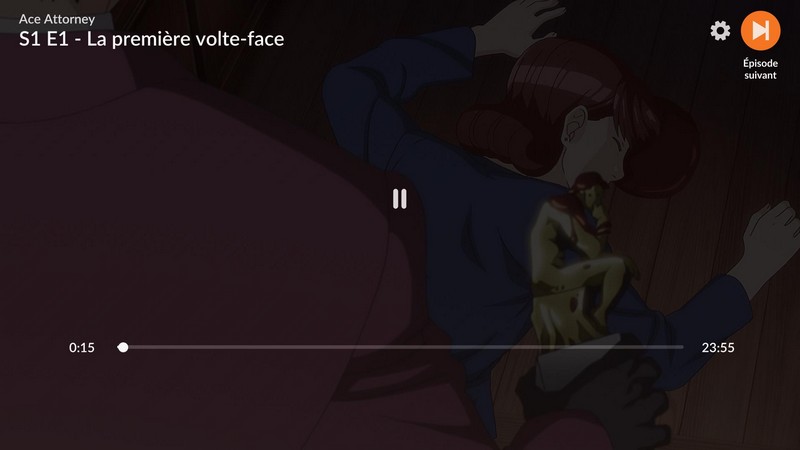Seek to the middle of the progress bar

(401, 347)
